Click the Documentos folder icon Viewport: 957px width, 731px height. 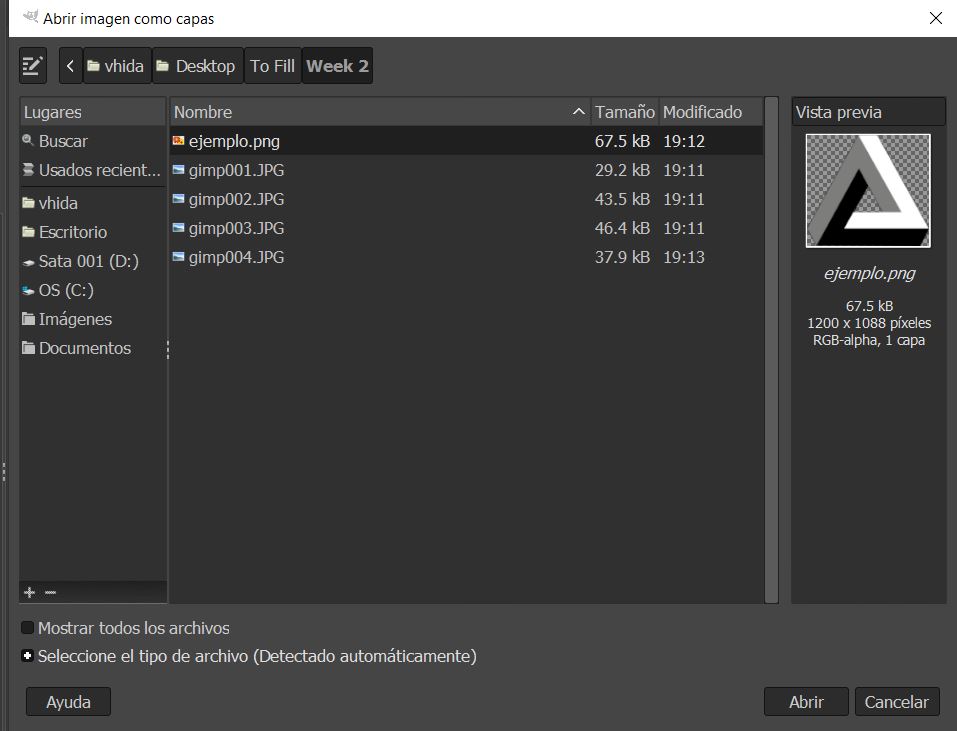click(28, 348)
